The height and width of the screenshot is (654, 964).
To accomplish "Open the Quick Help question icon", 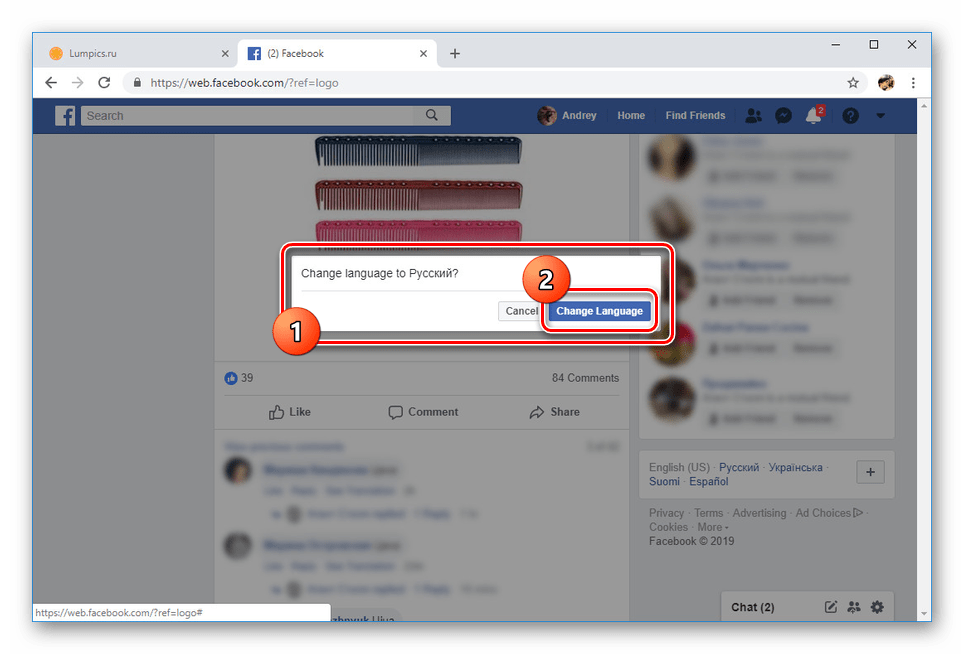I will point(850,116).
